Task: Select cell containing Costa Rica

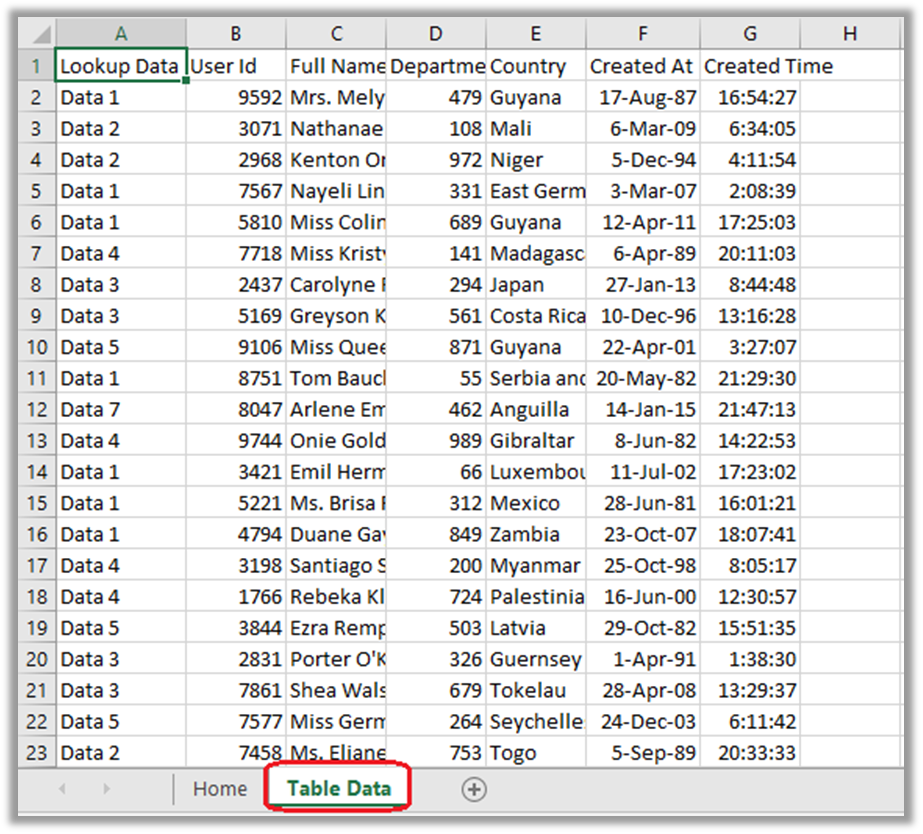Action: (x=536, y=315)
